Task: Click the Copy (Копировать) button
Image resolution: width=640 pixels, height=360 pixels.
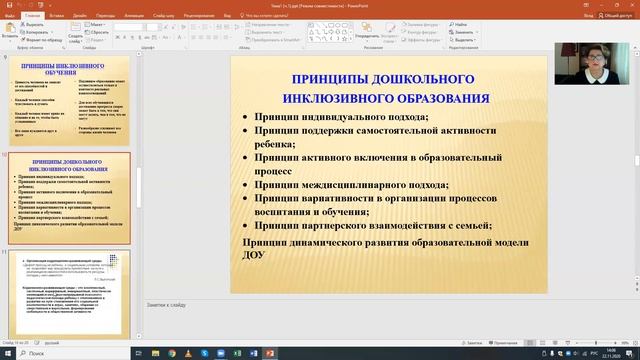Action: [35, 32]
